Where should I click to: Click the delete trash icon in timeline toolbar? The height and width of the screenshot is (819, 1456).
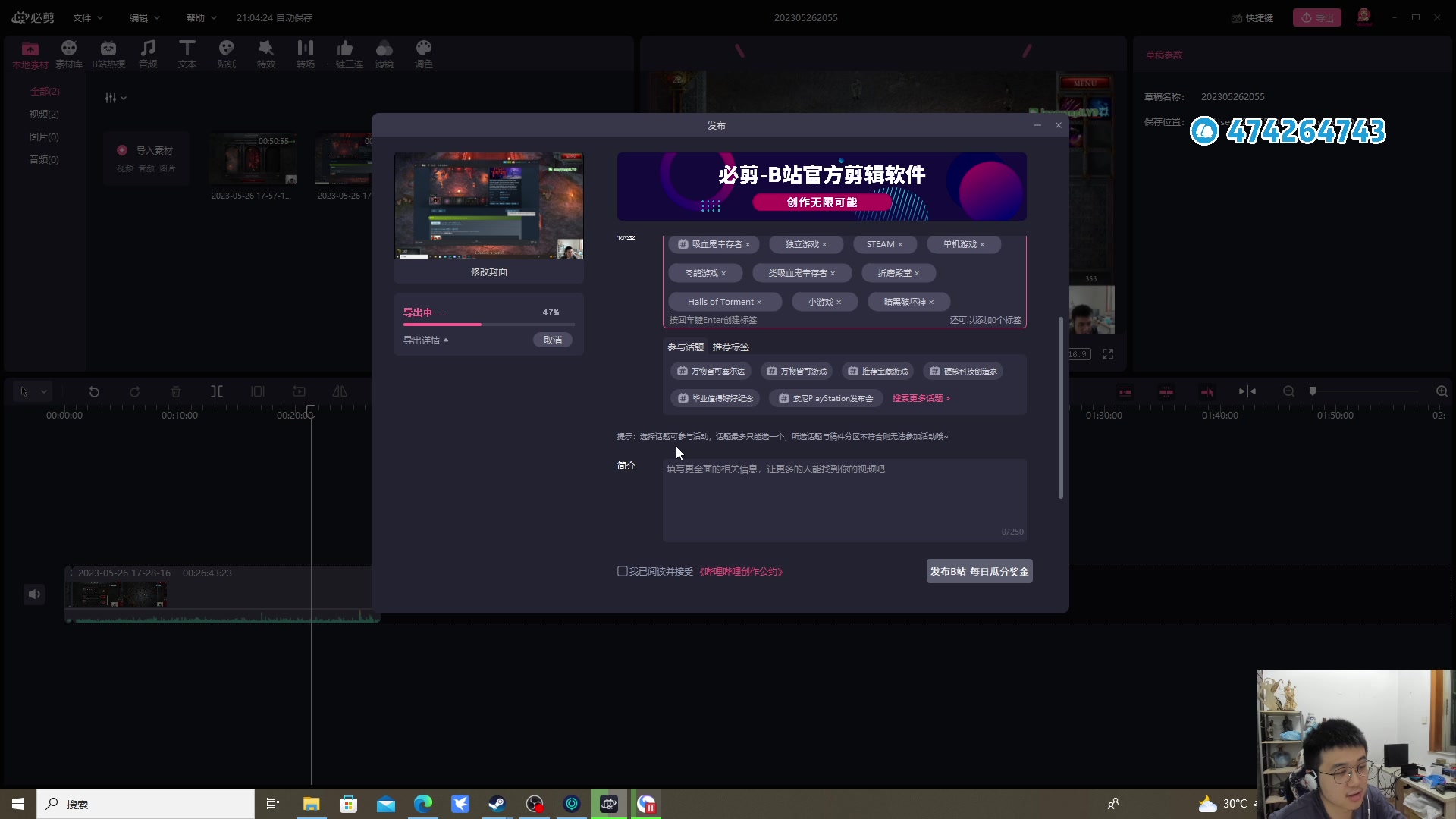(176, 391)
